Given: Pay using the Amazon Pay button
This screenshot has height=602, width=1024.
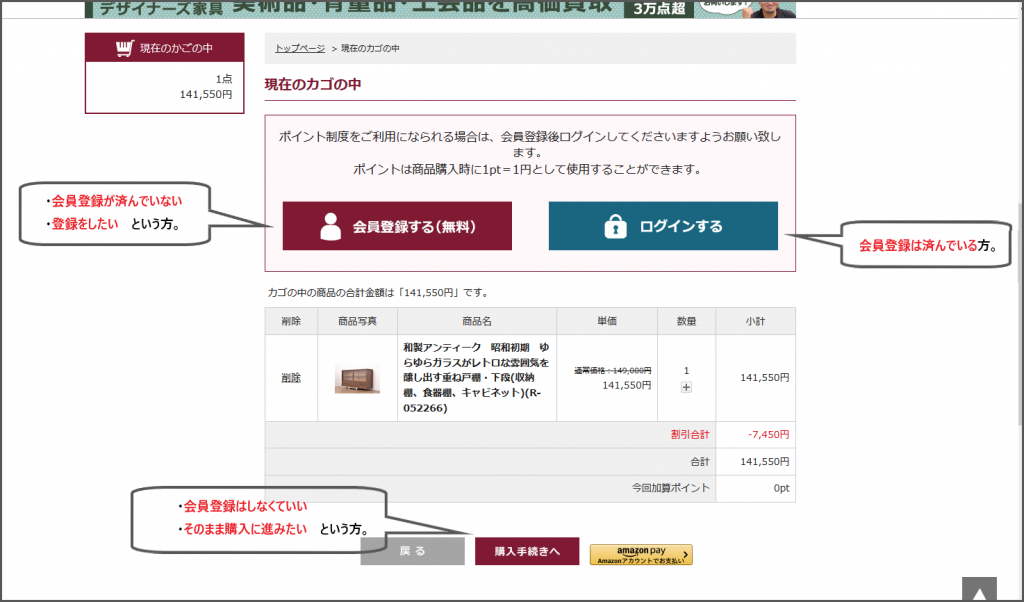Looking at the screenshot, I should point(641,554).
